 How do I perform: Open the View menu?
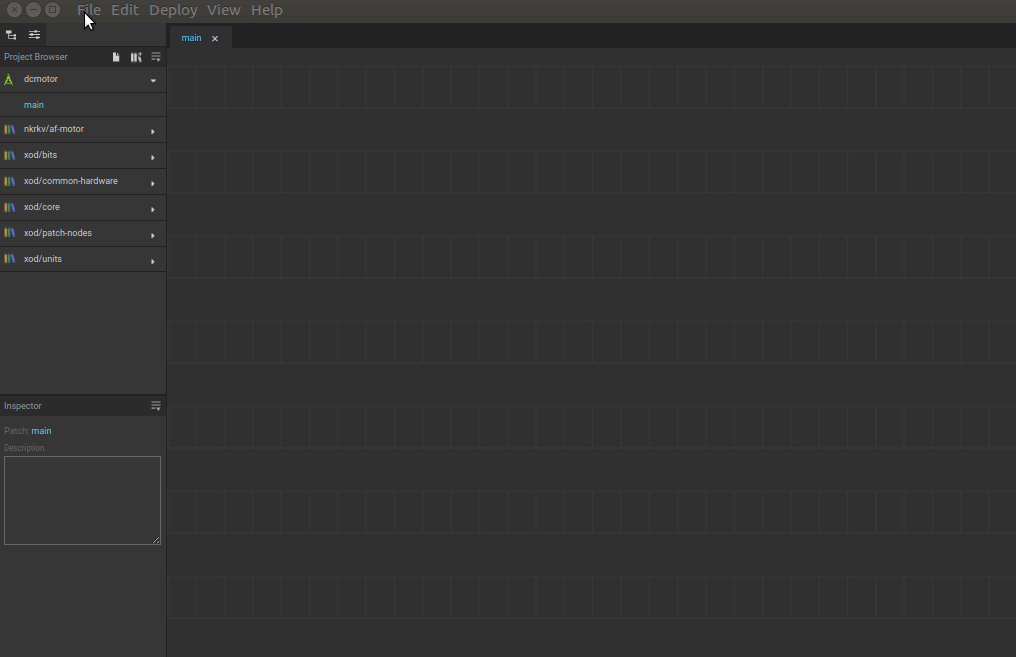click(224, 10)
